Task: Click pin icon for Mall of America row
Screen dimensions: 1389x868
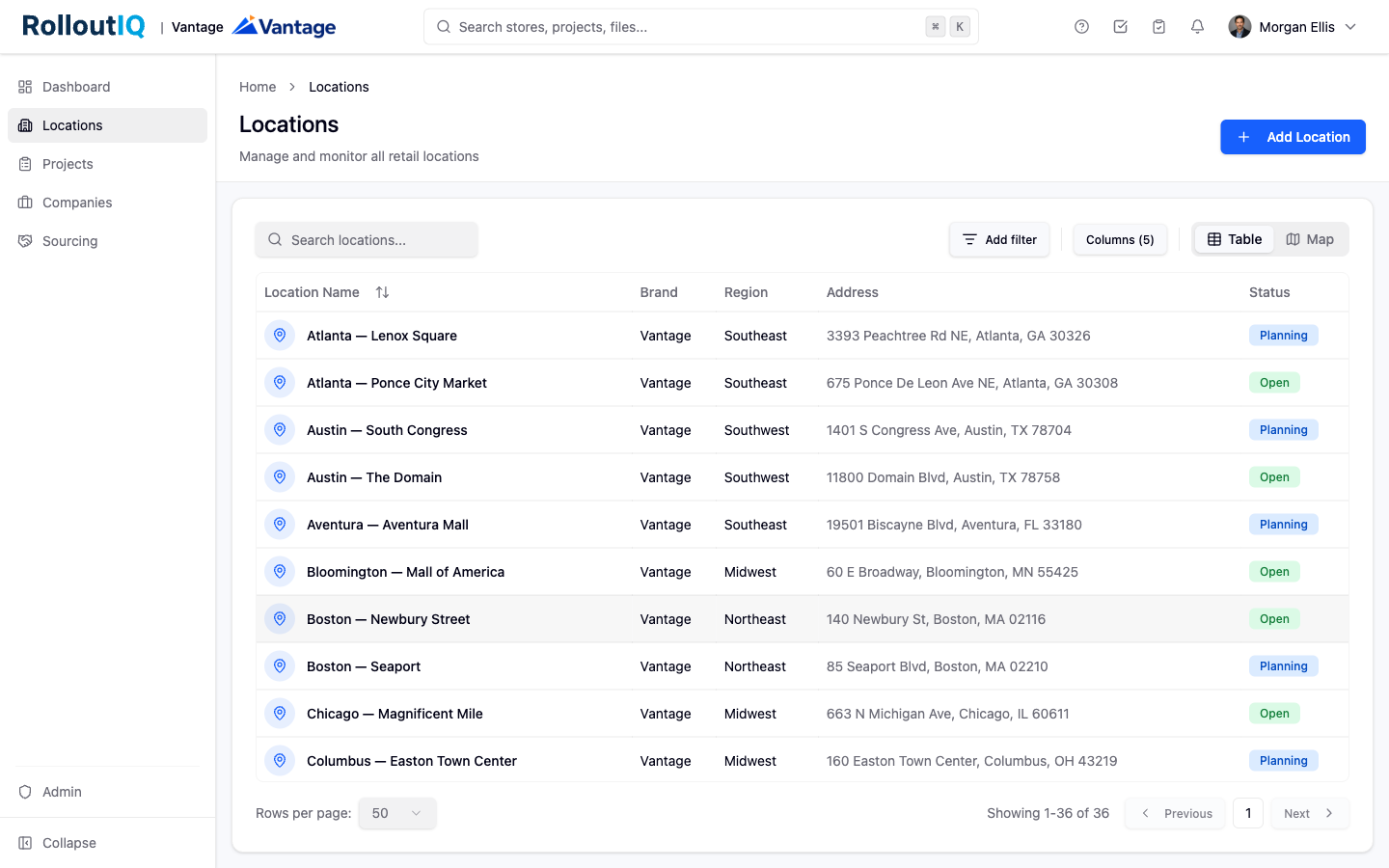Action: click(x=280, y=572)
